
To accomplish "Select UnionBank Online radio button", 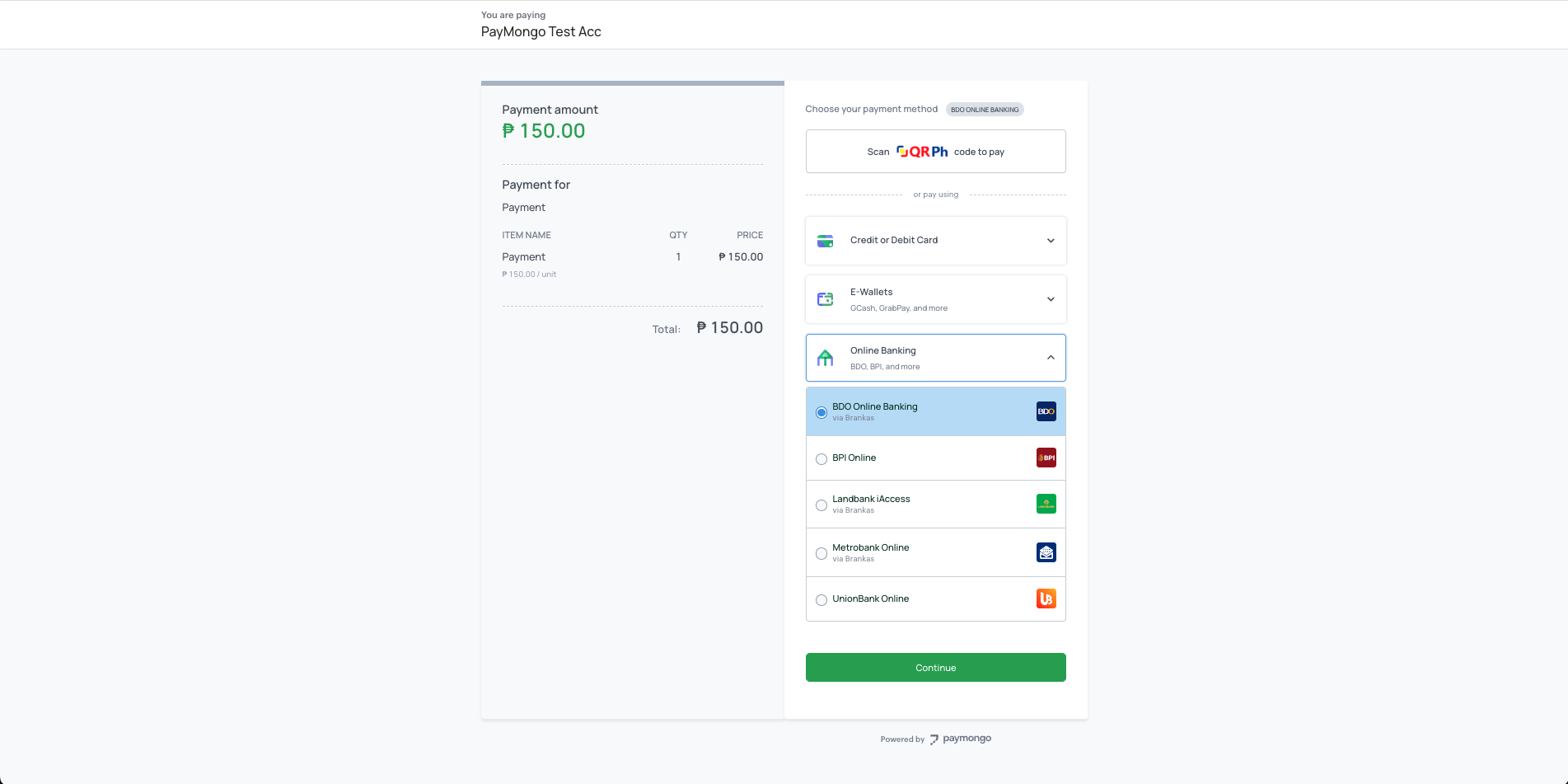I will pyautogui.click(x=821, y=600).
